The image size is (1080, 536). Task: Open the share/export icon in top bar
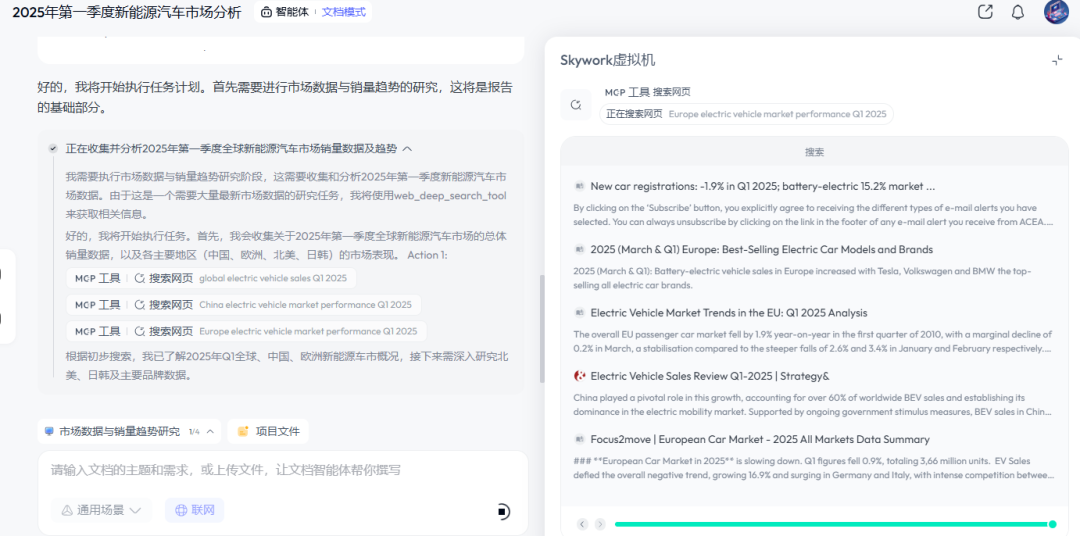click(985, 12)
